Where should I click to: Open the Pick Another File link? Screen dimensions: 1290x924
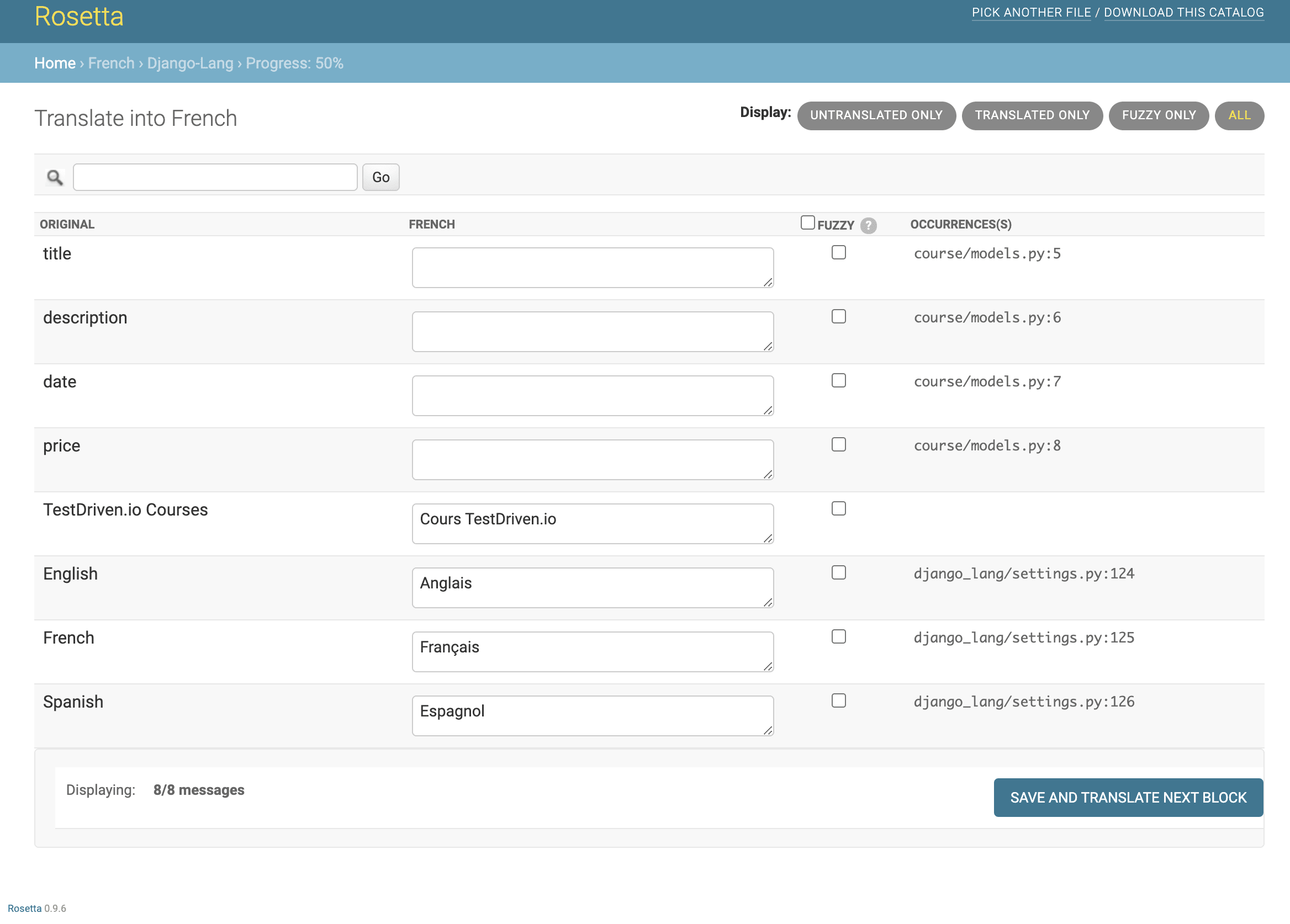tap(1030, 13)
